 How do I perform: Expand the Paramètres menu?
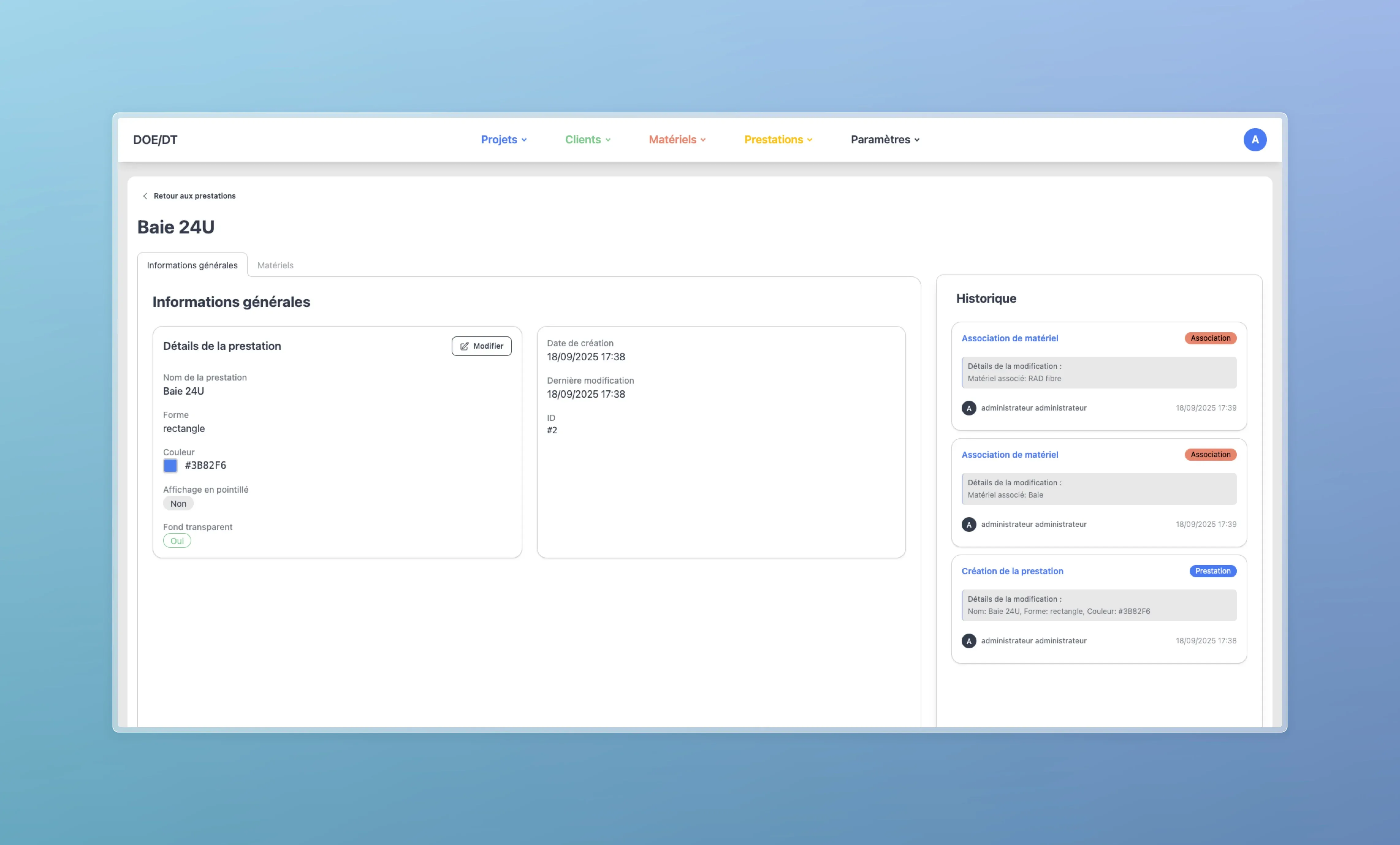[x=885, y=140]
